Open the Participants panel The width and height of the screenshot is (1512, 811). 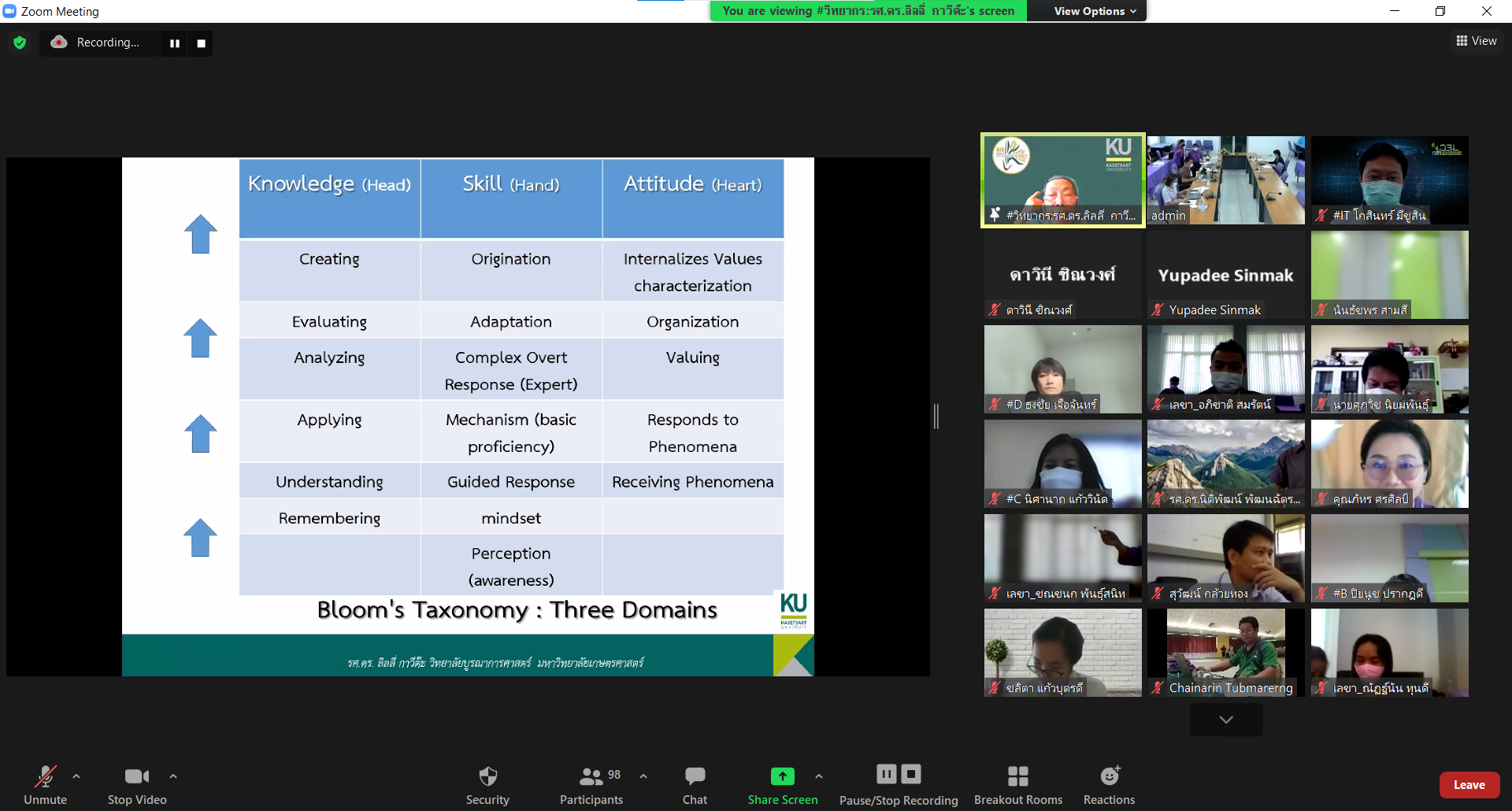click(591, 777)
